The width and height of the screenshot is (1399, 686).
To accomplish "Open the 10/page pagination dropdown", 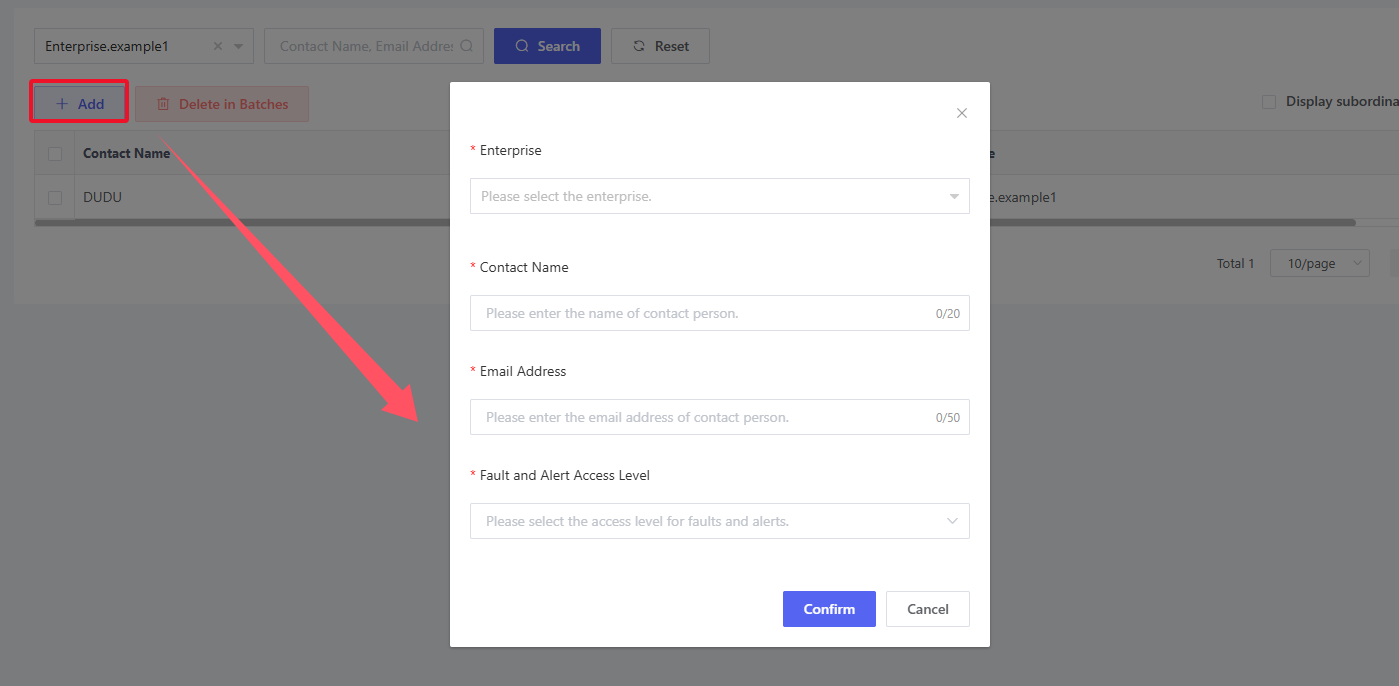I will (1319, 264).
